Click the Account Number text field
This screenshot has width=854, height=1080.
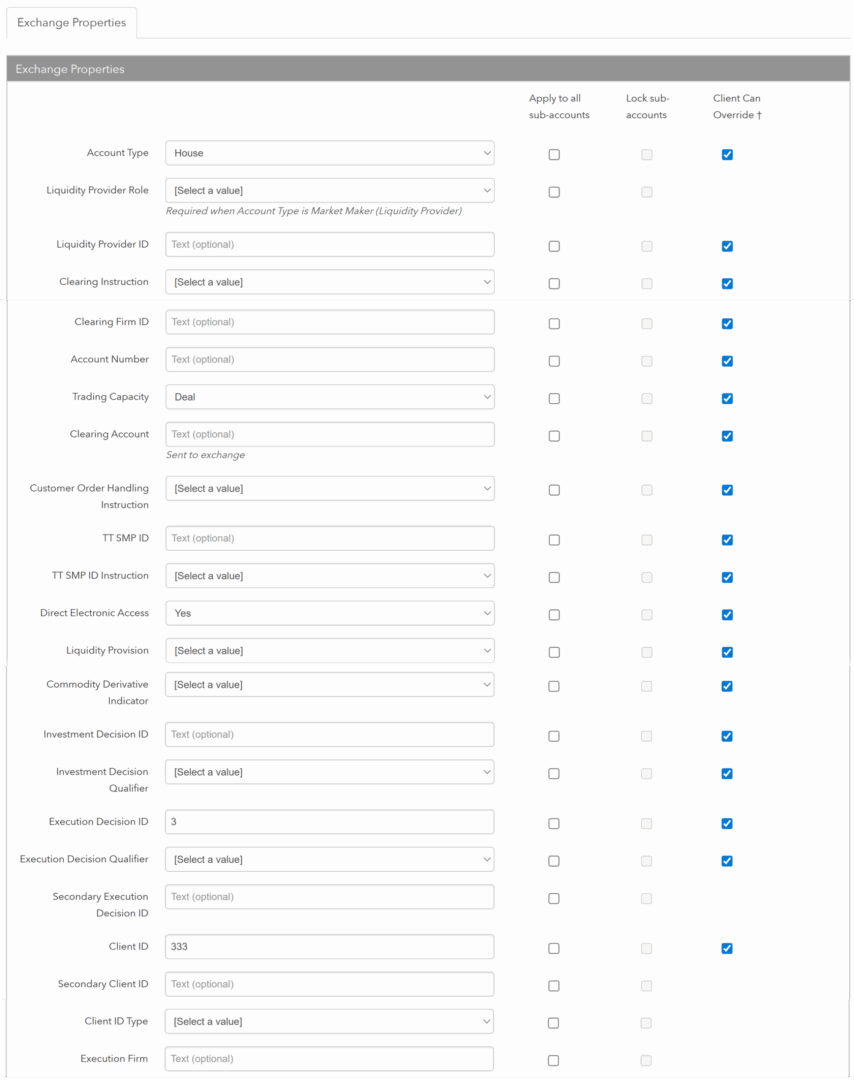click(x=330, y=360)
